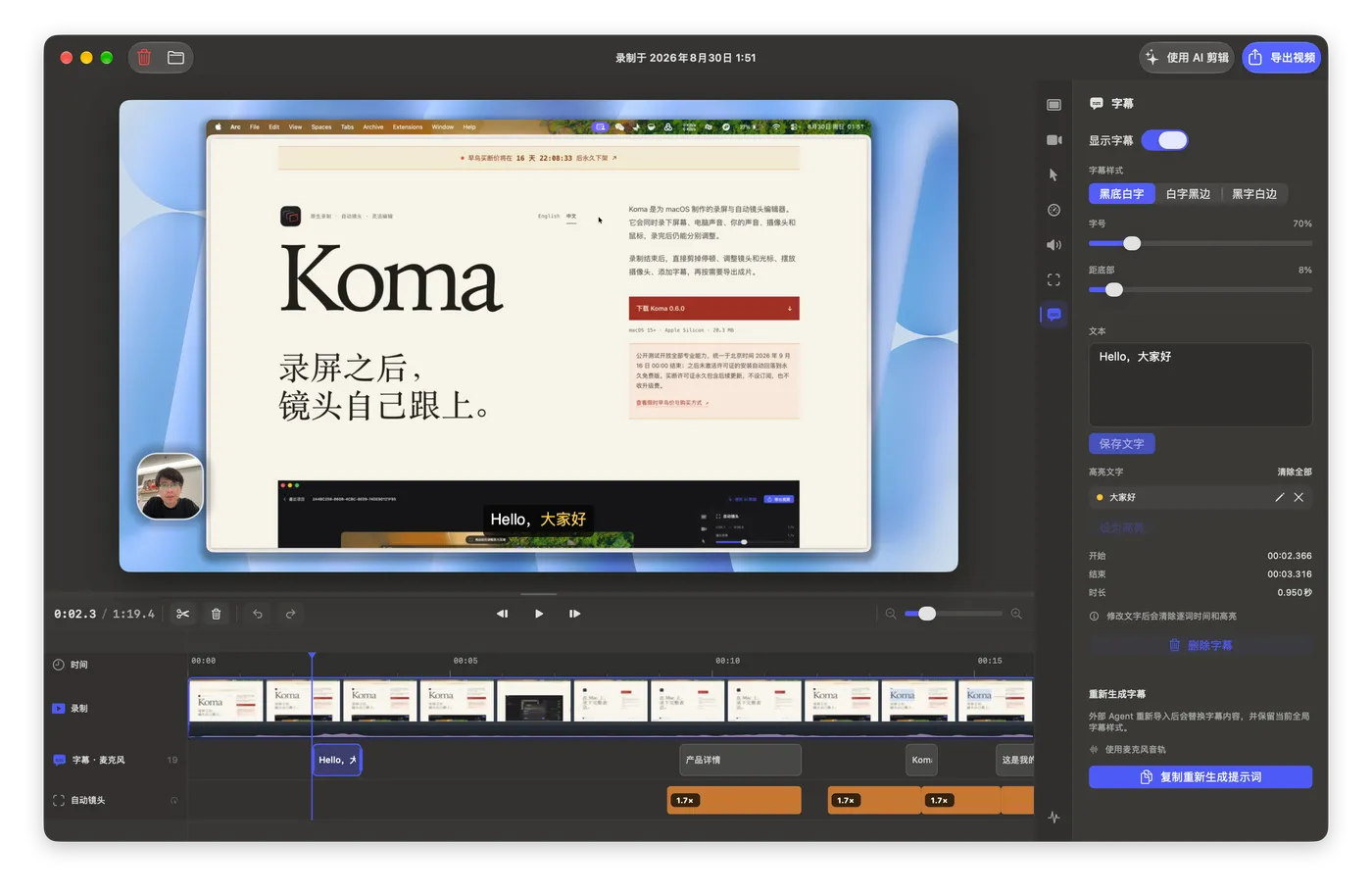Open the auto-zoom frame sidebar icon
Screen dimensions: 1372x894
click(x=1053, y=279)
